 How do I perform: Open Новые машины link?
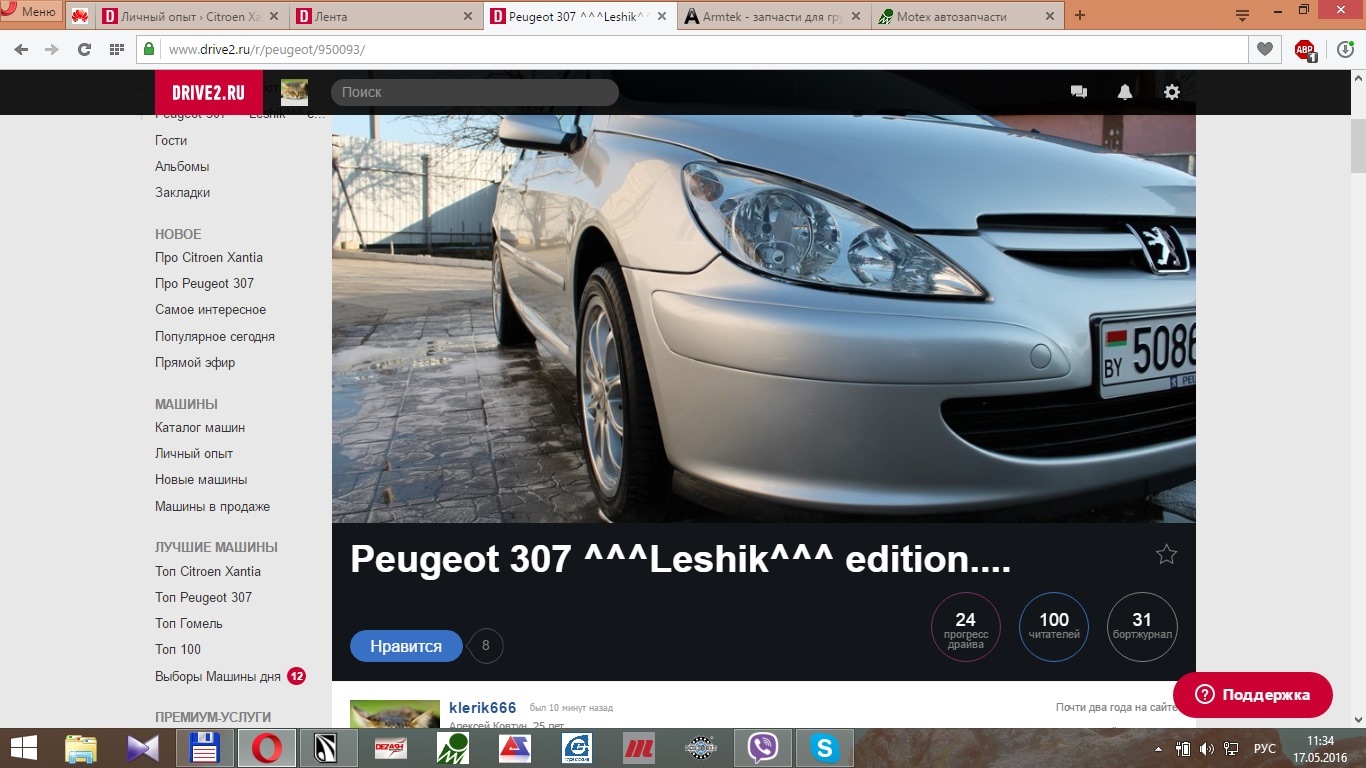[201, 479]
